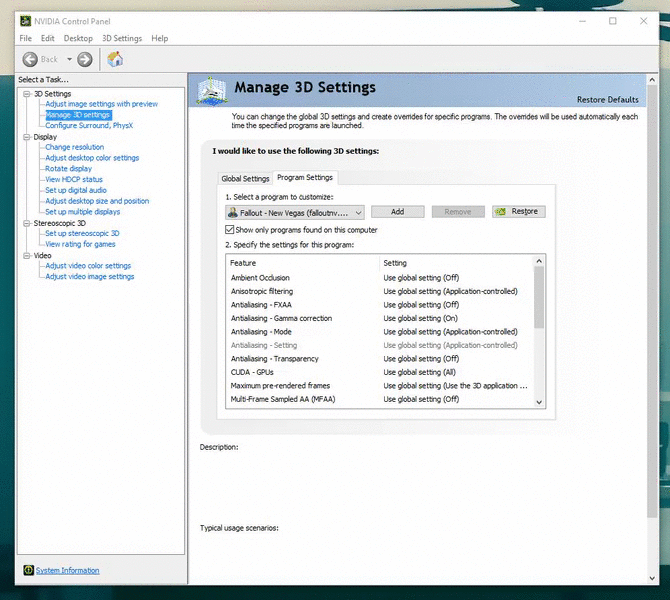Open Back history dropdown arrow
This screenshot has width=670, height=600.
(x=69, y=59)
